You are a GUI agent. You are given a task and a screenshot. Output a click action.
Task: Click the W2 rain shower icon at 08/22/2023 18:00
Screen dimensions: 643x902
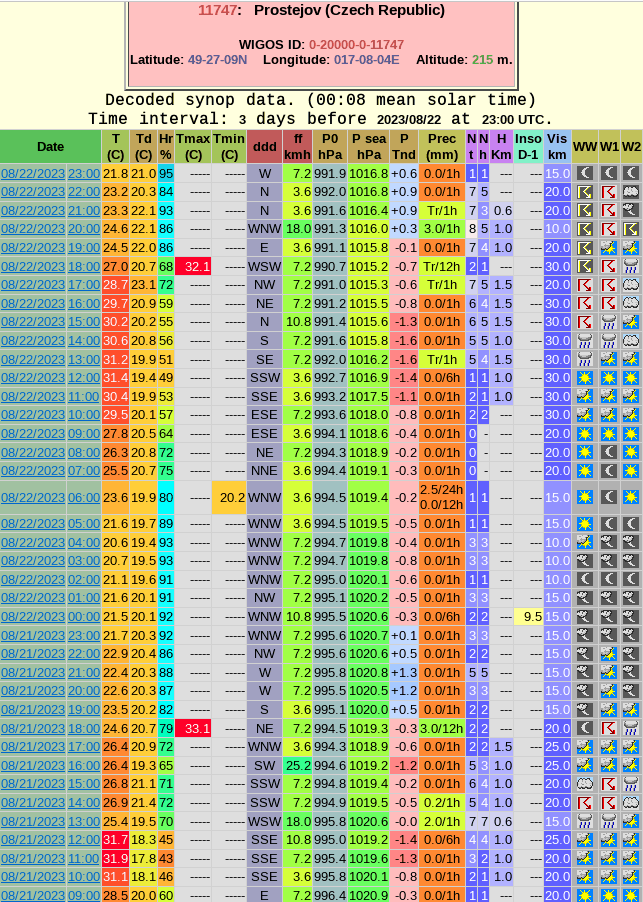(631, 267)
